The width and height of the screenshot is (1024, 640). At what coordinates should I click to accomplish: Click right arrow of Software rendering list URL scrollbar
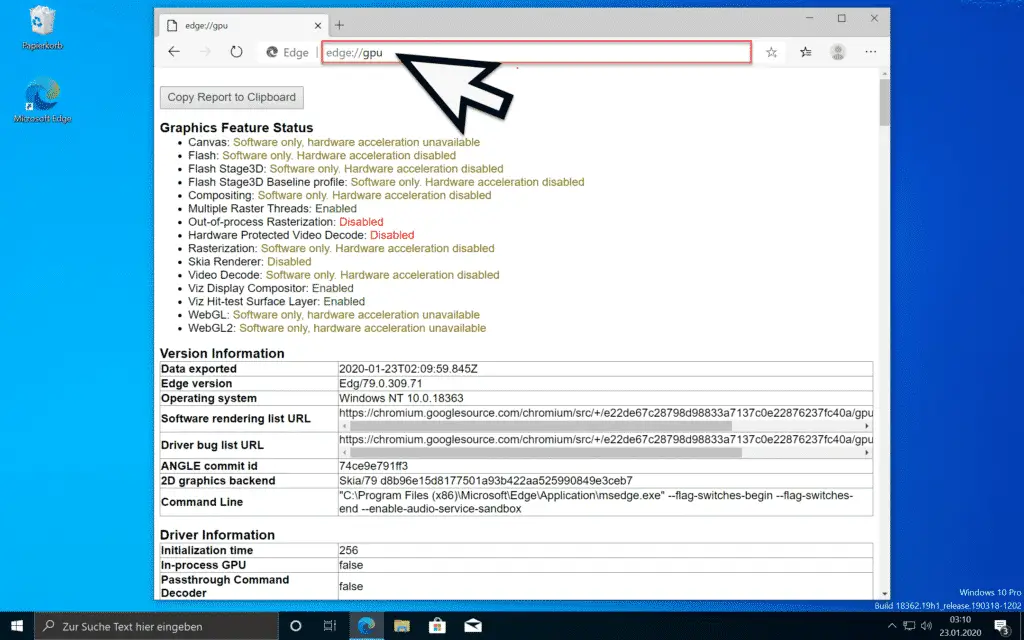867,426
